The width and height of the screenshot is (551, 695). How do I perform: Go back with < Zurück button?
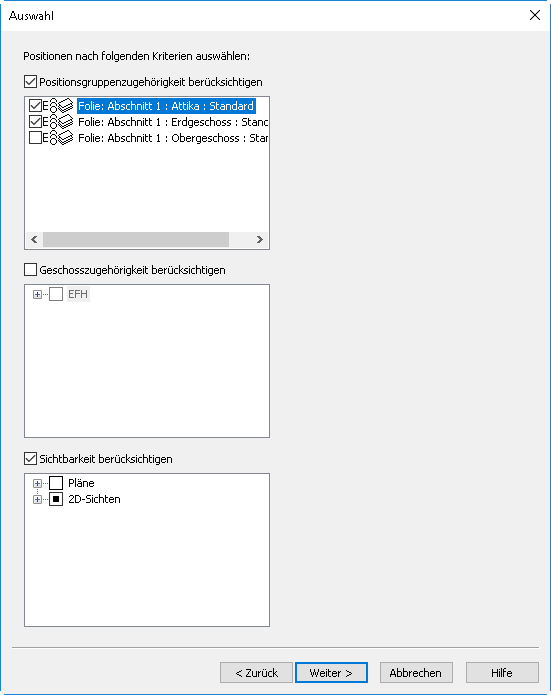256,673
